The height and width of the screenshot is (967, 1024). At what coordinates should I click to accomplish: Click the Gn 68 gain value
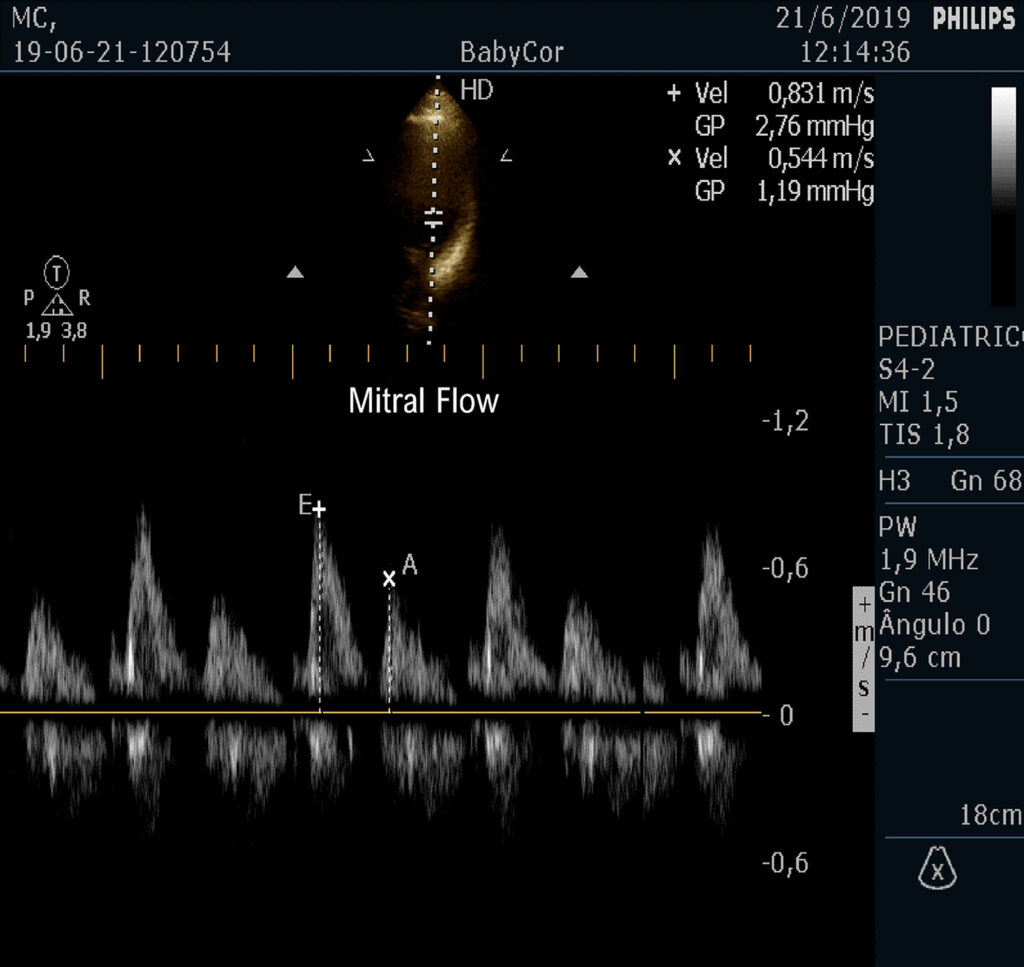[x=986, y=481]
